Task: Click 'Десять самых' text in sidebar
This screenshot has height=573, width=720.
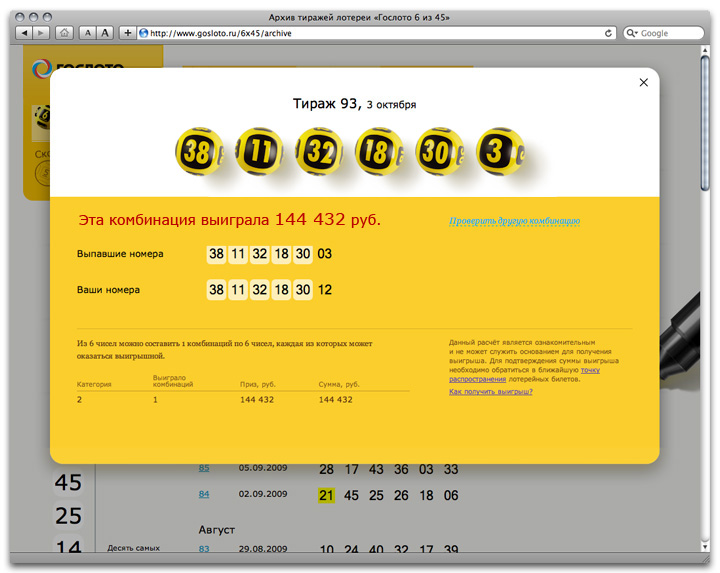Action: (x=134, y=548)
